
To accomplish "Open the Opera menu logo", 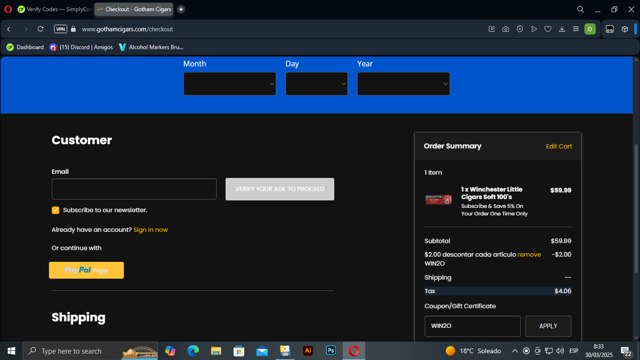I will click(x=8, y=9).
